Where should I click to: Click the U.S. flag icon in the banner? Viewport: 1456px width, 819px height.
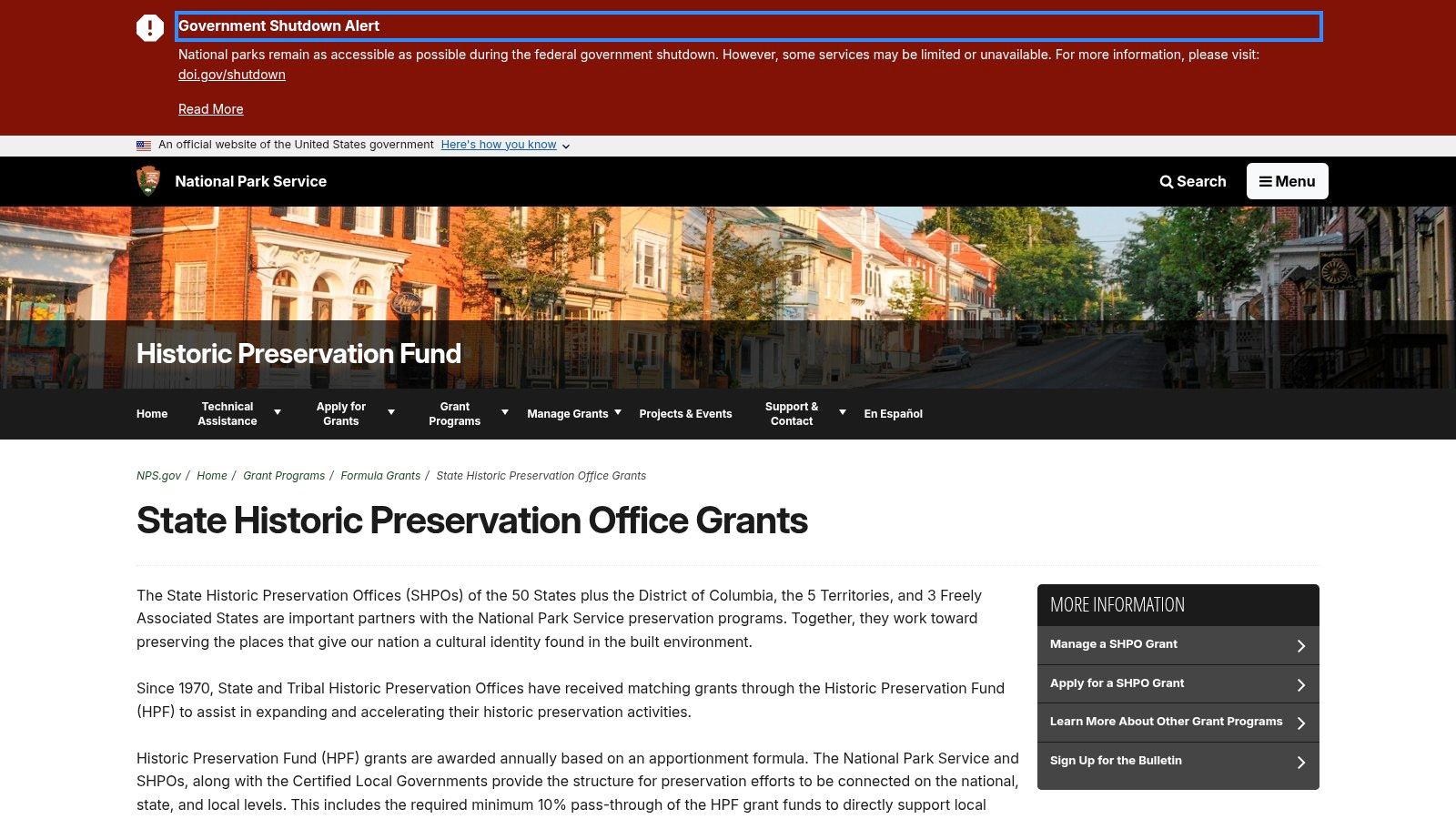tap(143, 145)
